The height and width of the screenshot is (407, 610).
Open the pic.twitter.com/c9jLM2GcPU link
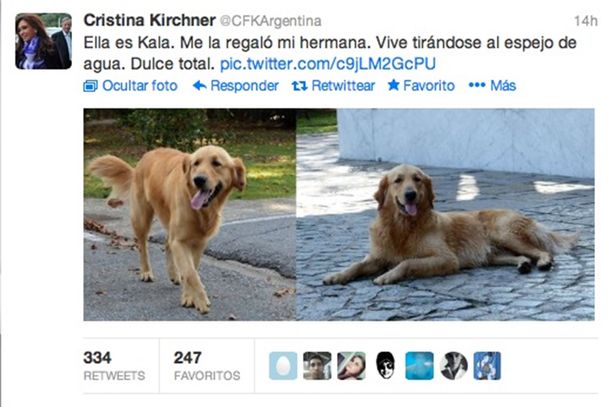328,64
